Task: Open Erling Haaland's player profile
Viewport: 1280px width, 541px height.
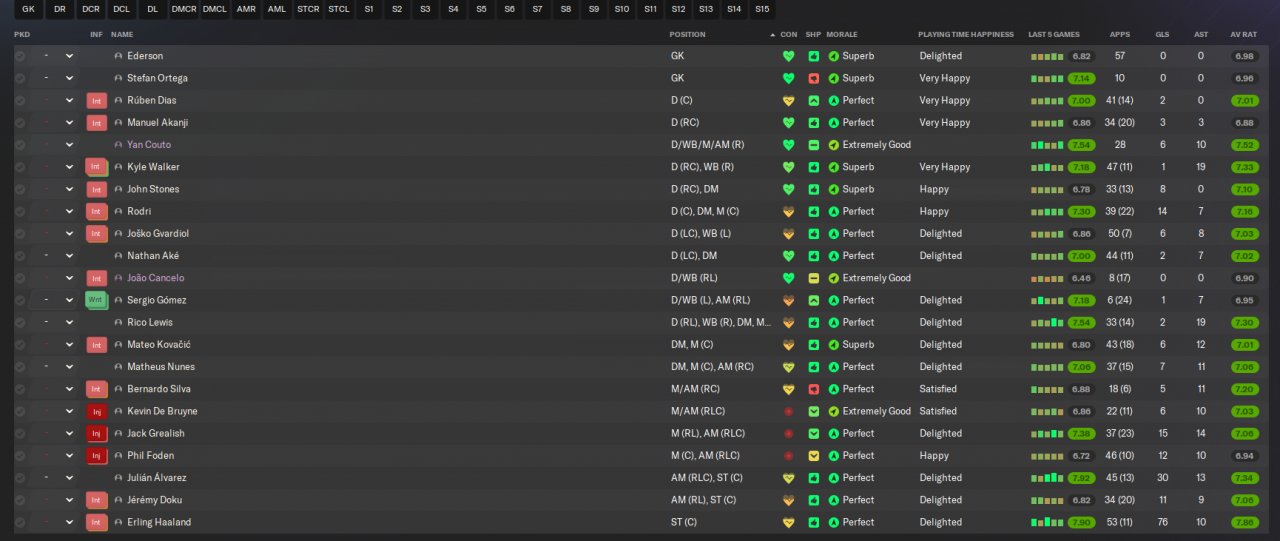Action: pos(159,522)
